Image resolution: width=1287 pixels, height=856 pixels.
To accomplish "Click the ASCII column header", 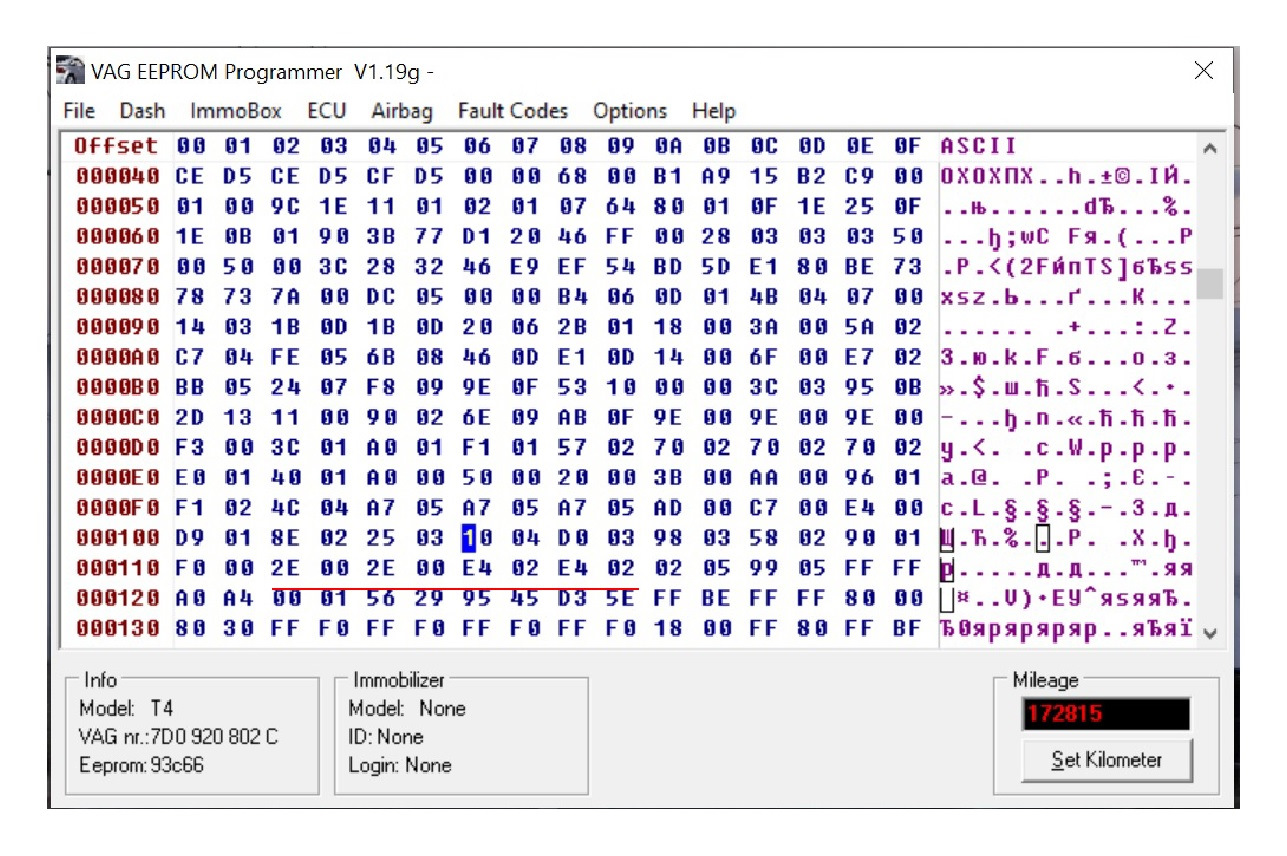I will 978,146.
